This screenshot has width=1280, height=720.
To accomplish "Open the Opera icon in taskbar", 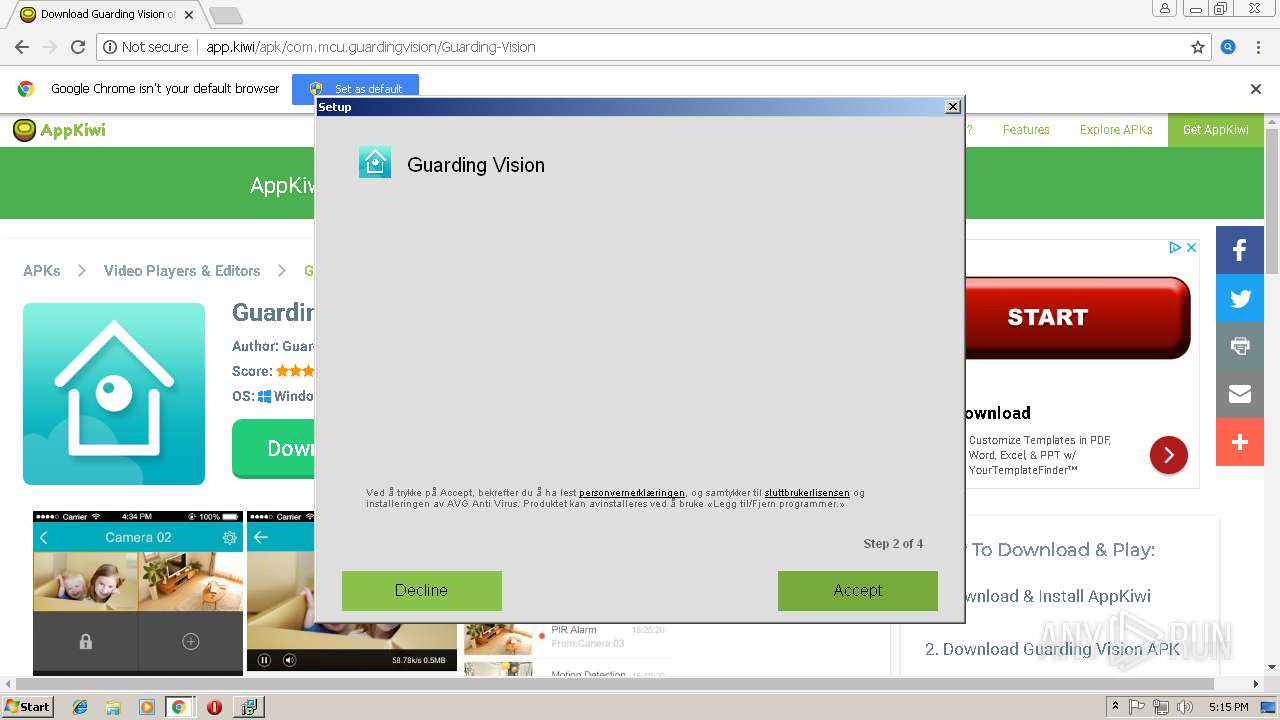I will coord(214,707).
